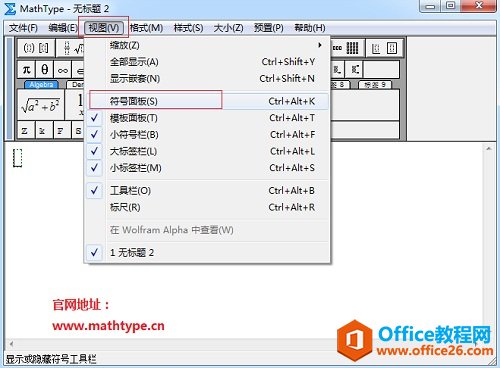Click the horizontal scrollbar left arrow

coord(11,344)
